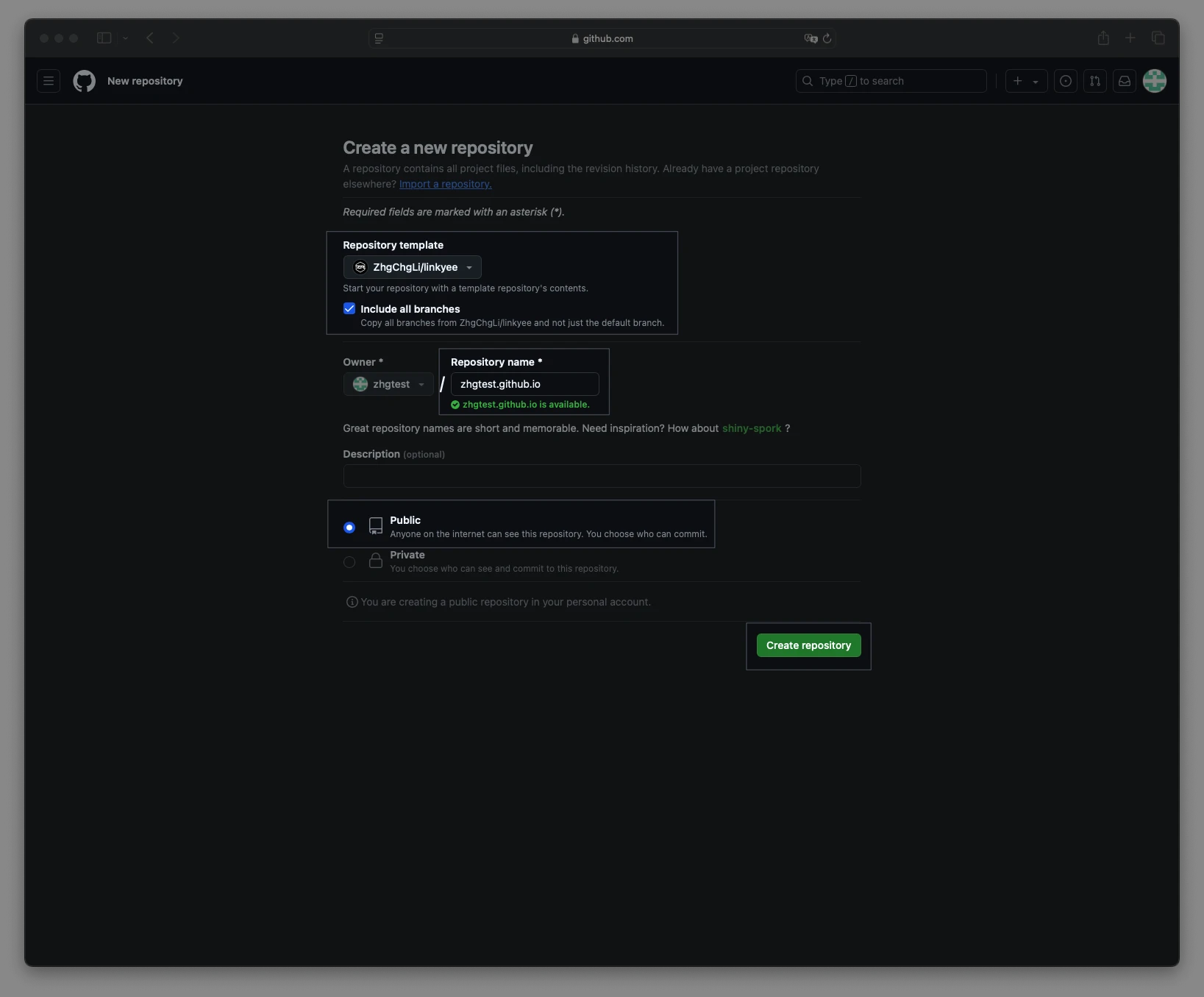Open a new Safari tab

pyautogui.click(x=1130, y=38)
